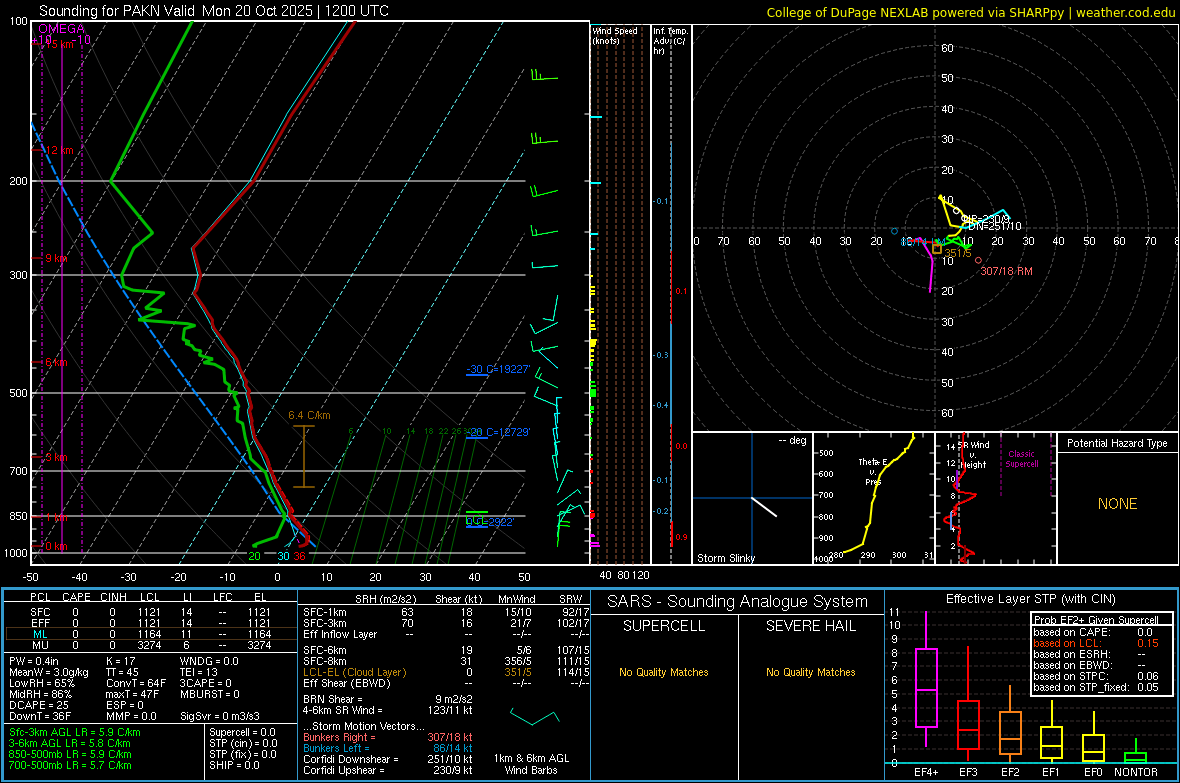Click the 'SigSvr = 0 m3/s3' value
1180x783 pixels.
[x=220, y=716]
